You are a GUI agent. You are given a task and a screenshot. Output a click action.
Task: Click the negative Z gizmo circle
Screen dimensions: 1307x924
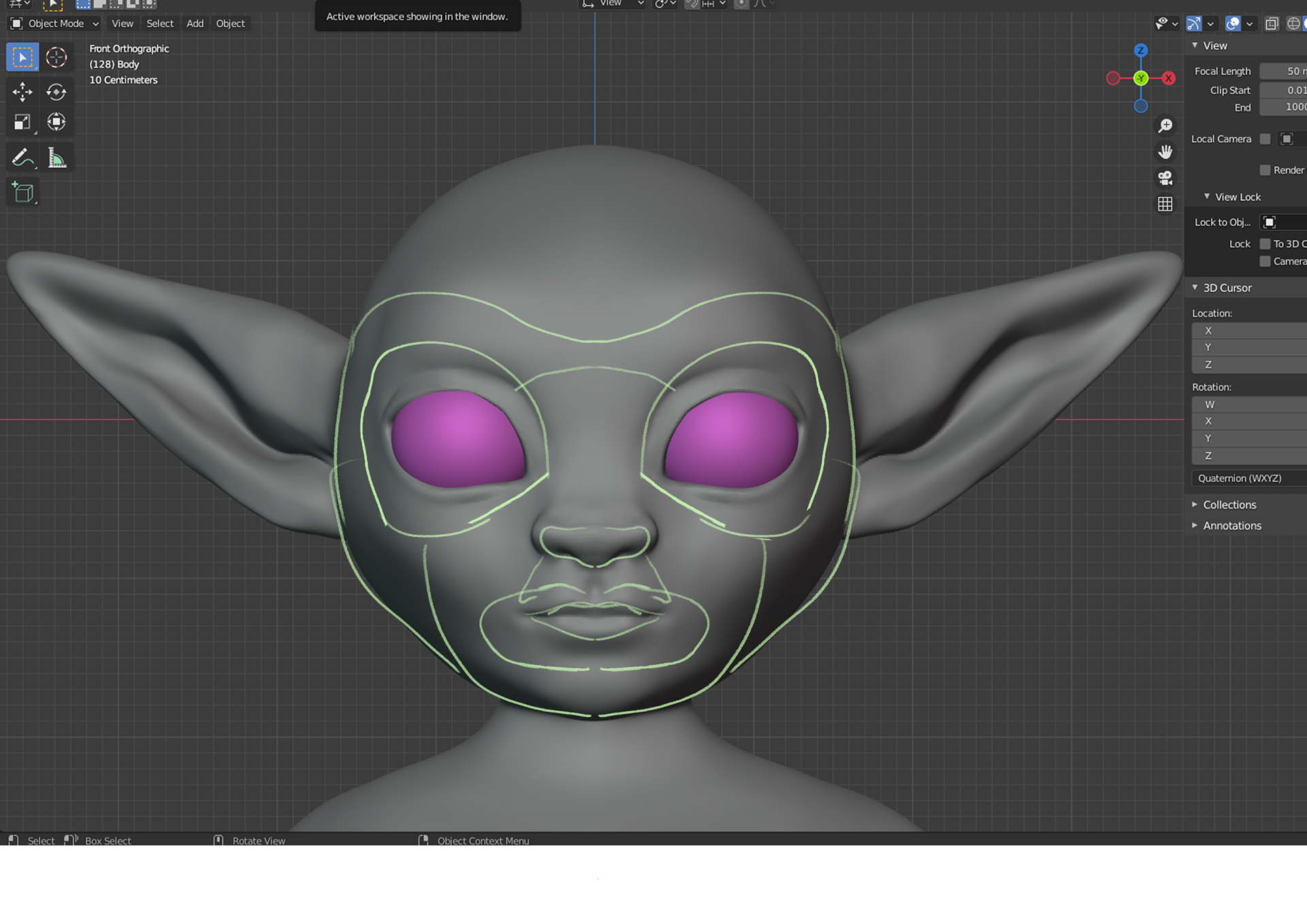coord(1141,106)
